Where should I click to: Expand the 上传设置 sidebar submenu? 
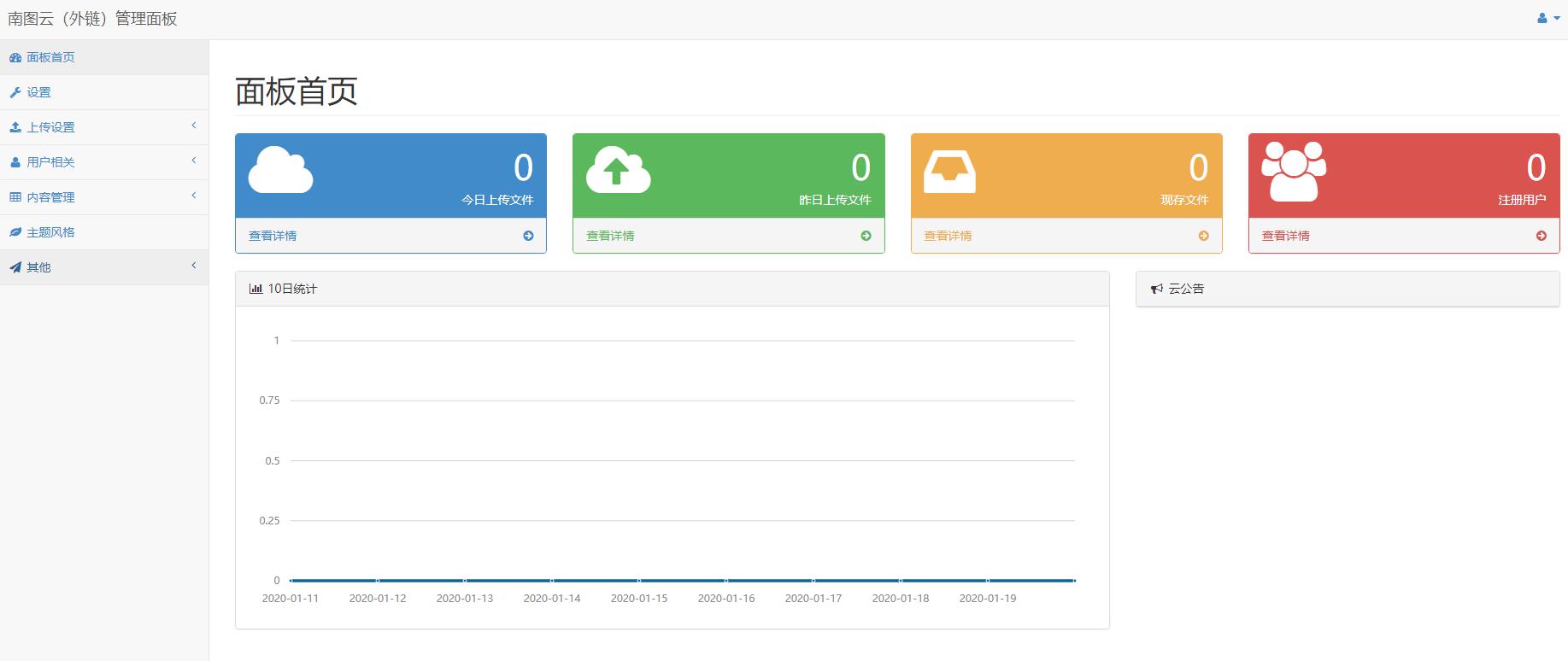[194, 126]
